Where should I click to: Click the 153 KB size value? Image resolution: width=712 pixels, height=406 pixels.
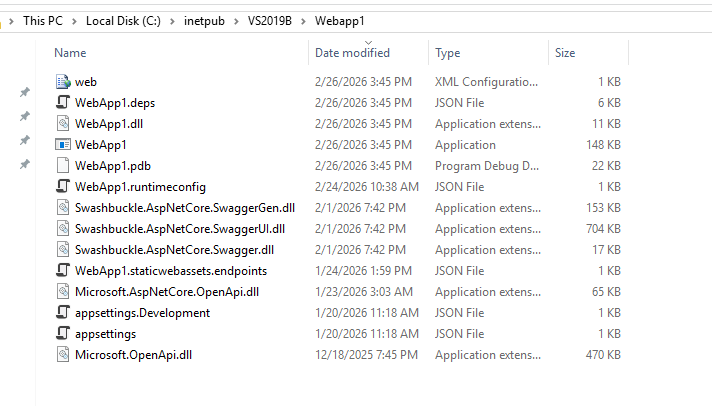[603, 208]
